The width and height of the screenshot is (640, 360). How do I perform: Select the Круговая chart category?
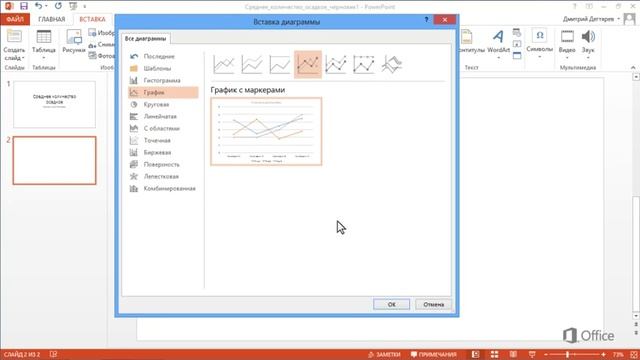click(163, 104)
